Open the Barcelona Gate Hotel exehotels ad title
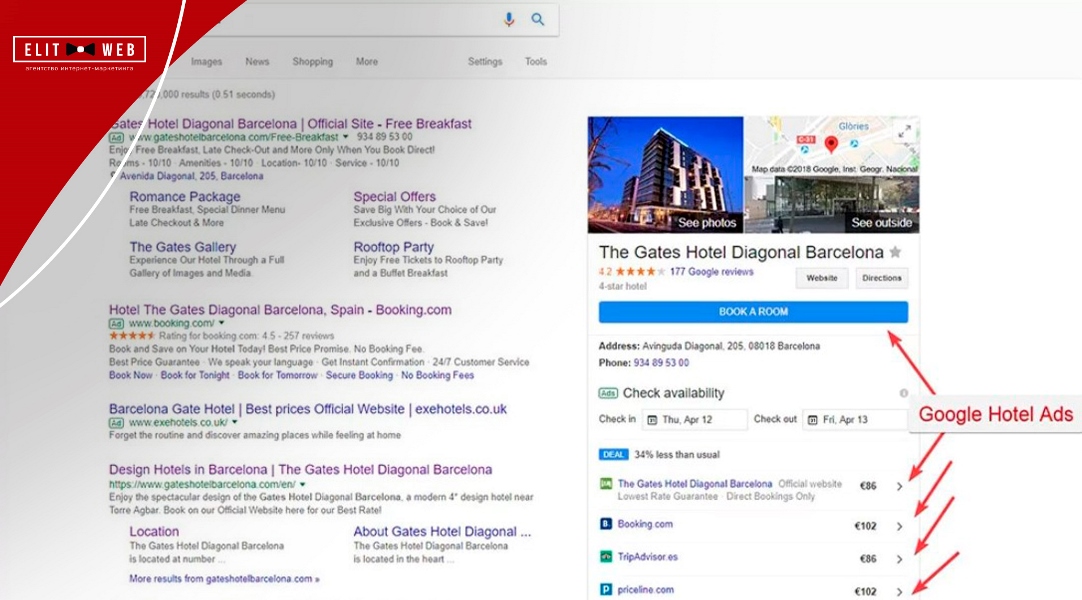The height and width of the screenshot is (600, 1082). coord(308,409)
